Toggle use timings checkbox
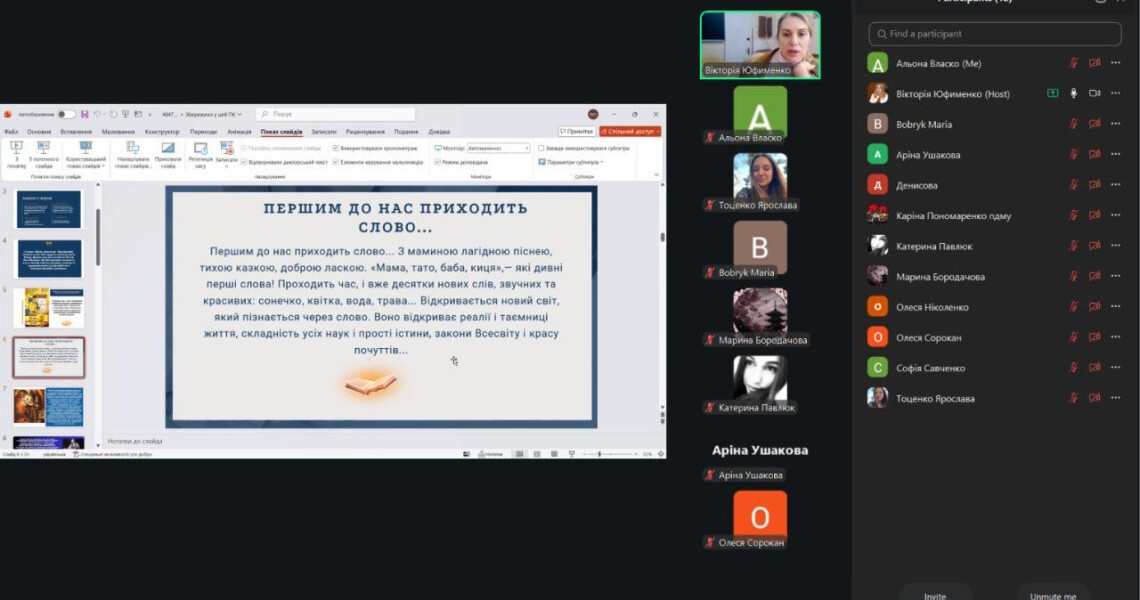This screenshot has height=600, width=1140. pos(335,148)
